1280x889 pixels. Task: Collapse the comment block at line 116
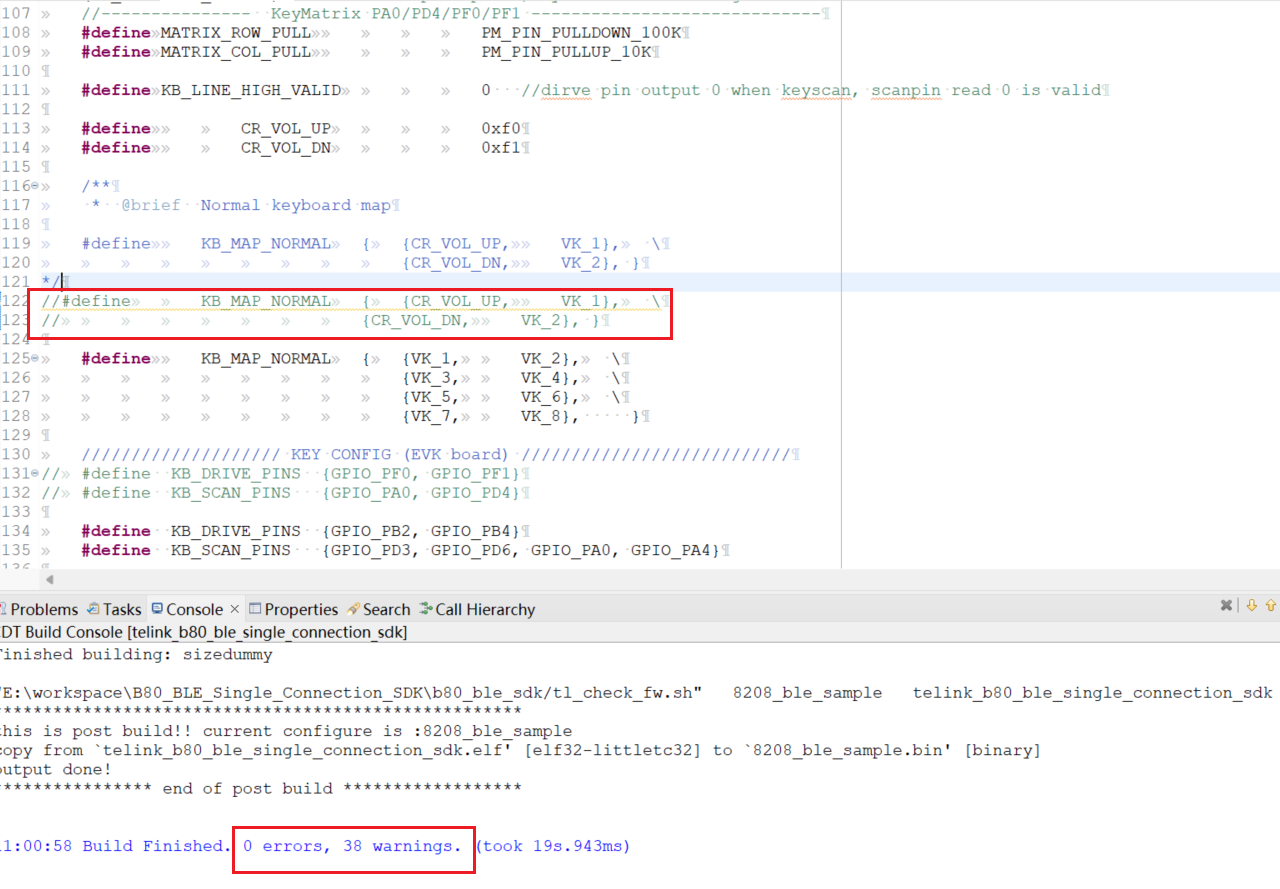tap(35, 186)
